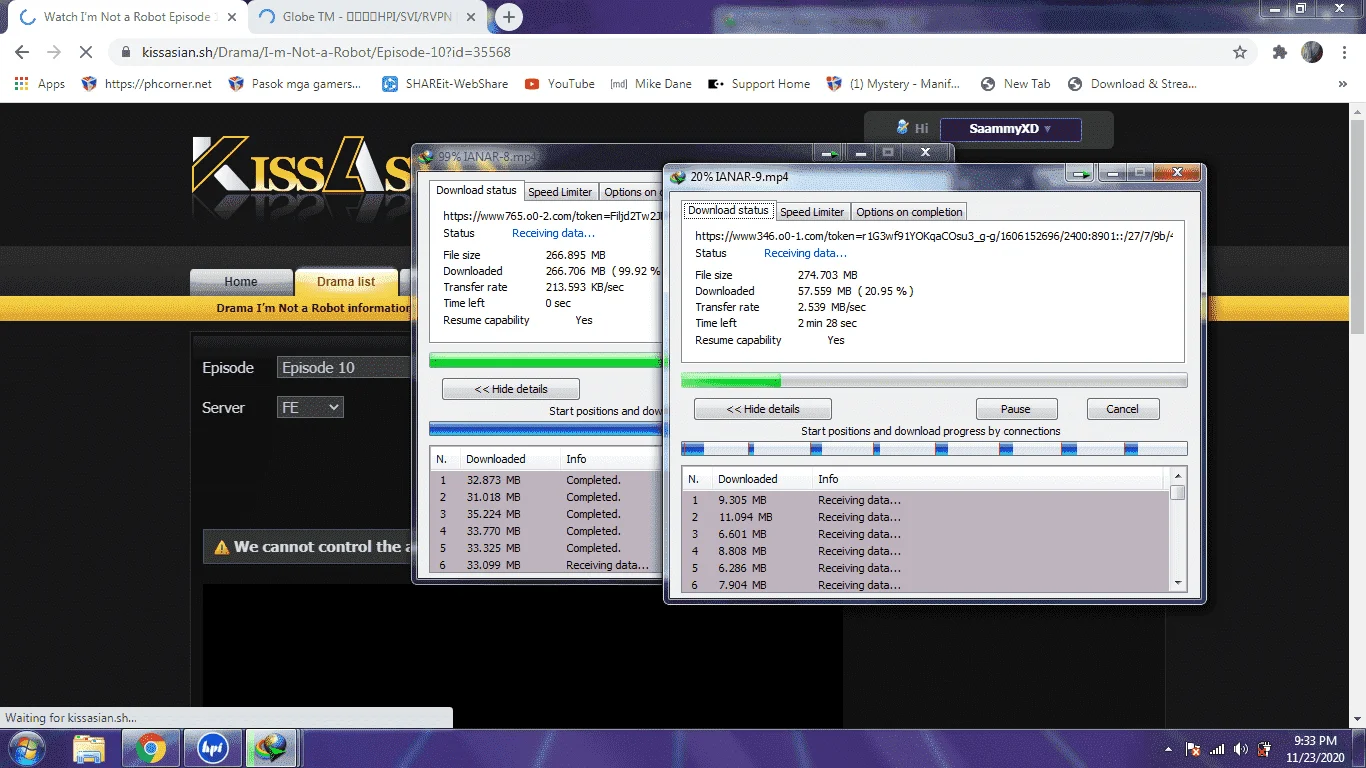This screenshot has width=1366, height=768.
Task: Open the Apps bookmarks shortcut
Action: (x=40, y=84)
